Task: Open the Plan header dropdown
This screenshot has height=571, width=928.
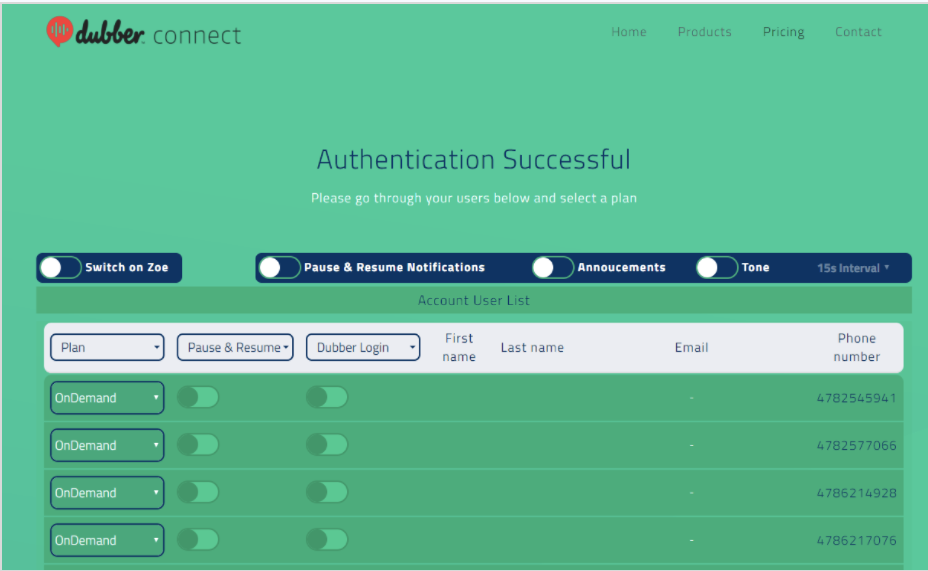Action: (107, 347)
